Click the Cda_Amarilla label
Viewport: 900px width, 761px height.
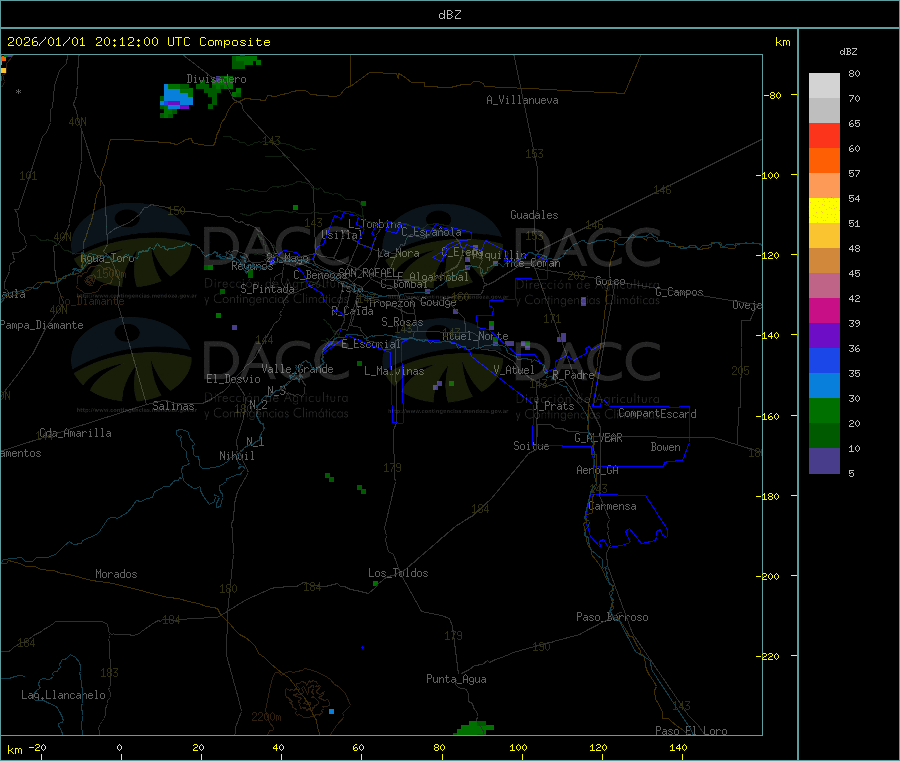(x=75, y=433)
